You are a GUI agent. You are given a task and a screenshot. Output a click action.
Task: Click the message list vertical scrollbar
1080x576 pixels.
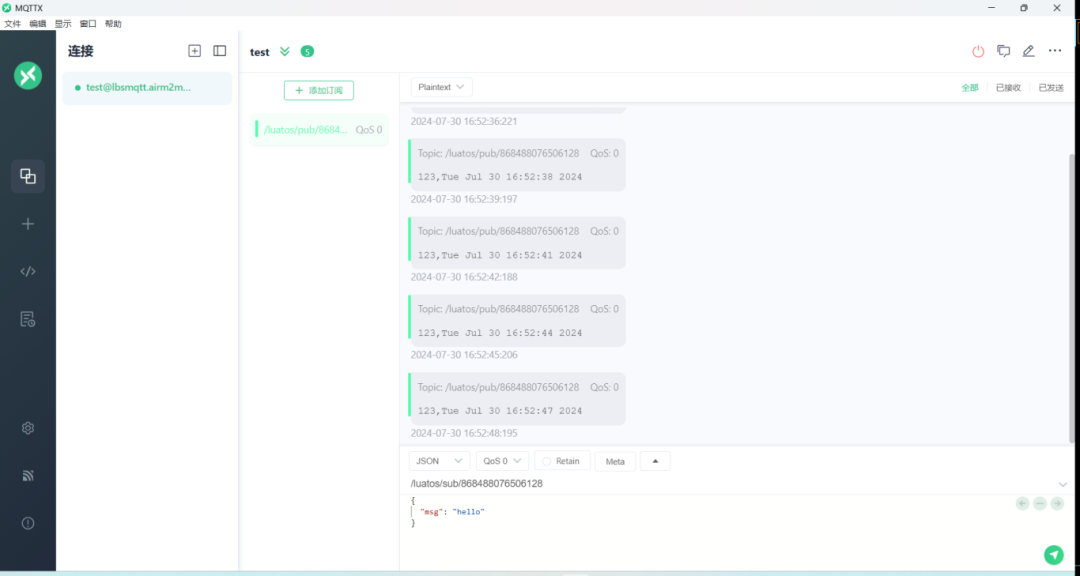[1072, 296]
